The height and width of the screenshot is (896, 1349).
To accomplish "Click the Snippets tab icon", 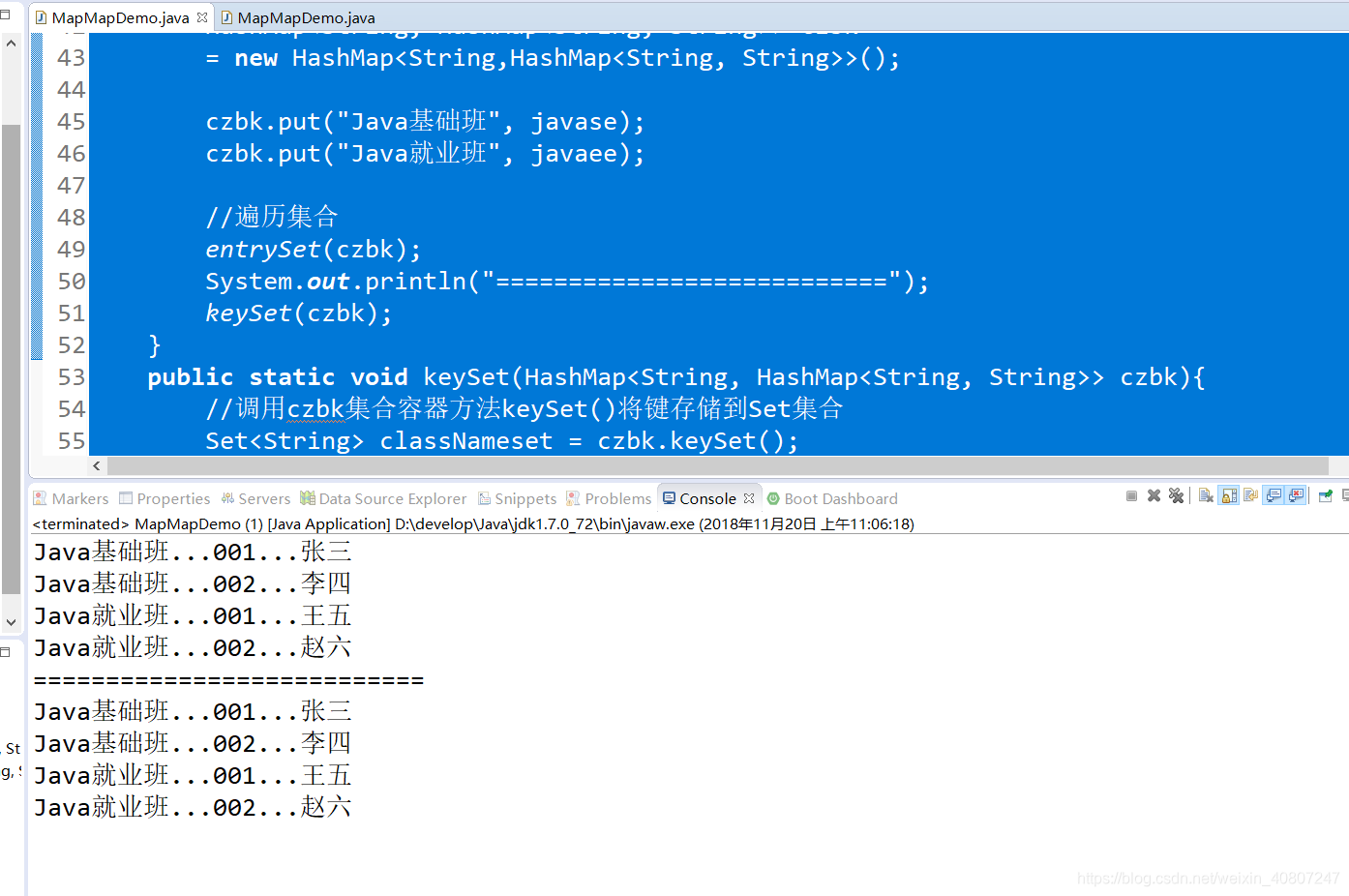I will pyautogui.click(x=485, y=498).
